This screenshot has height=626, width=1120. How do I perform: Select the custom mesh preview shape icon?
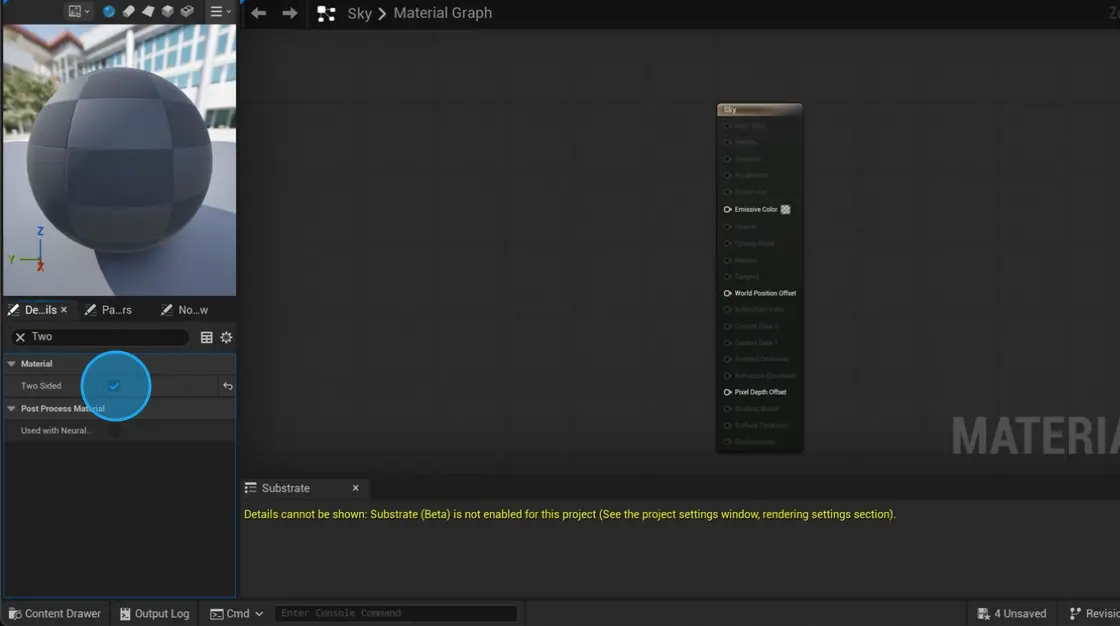pyautogui.click(x=187, y=11)
